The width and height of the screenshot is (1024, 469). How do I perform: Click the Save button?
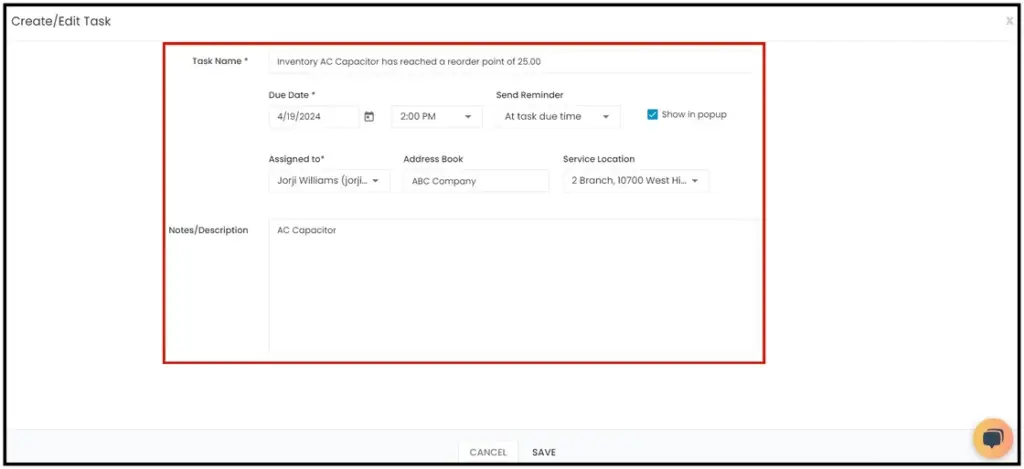coord(543,452)
